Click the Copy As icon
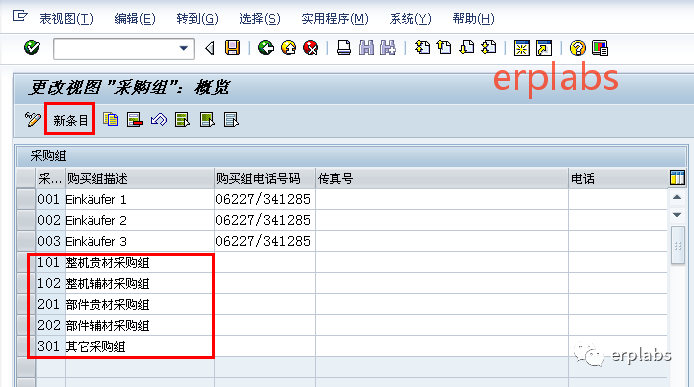This screenshot has height=387, width=694. click(111, 120)
